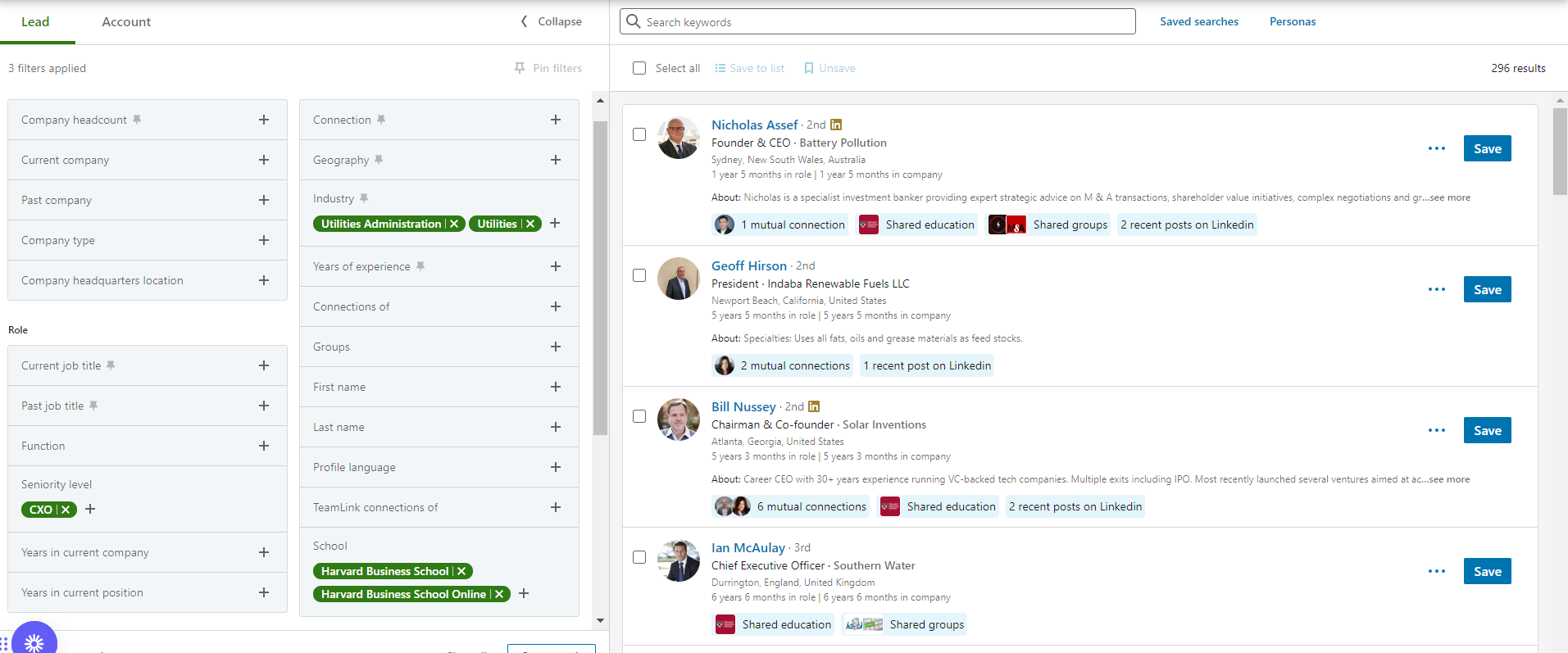Viewport: 1568px width, 653px height.
Task: Click Unsave in the toolbar
Action: pos(829,68)
